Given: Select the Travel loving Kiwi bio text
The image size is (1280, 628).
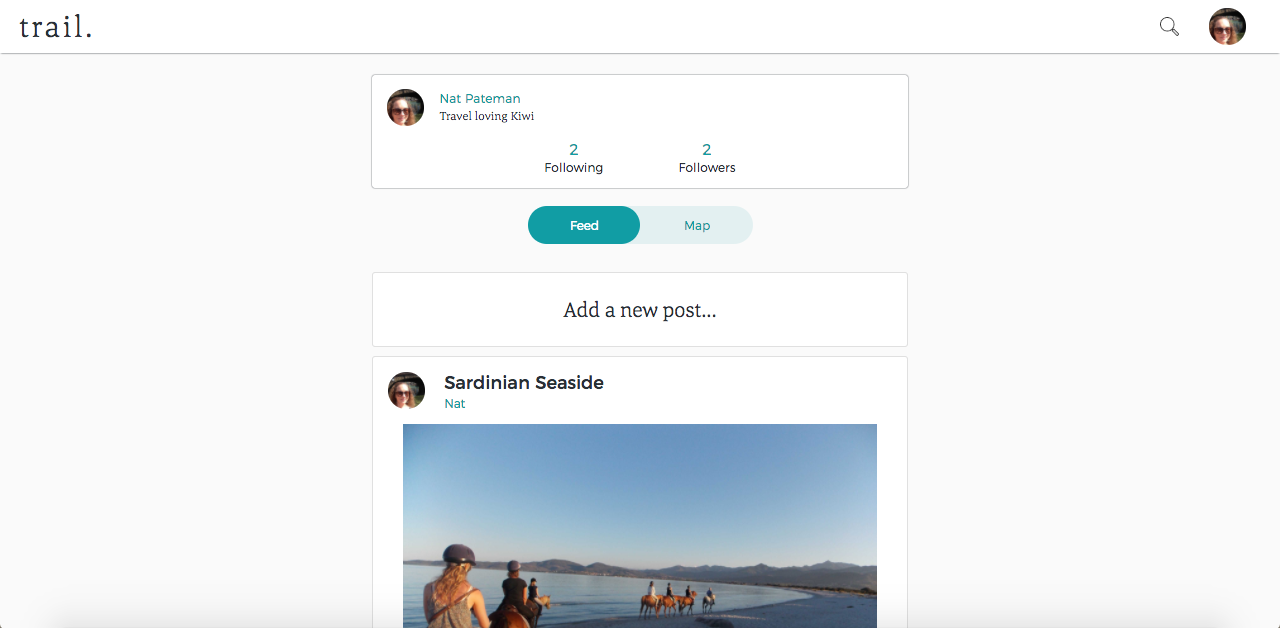Looking at the screenshot, I should pos(487,116).
